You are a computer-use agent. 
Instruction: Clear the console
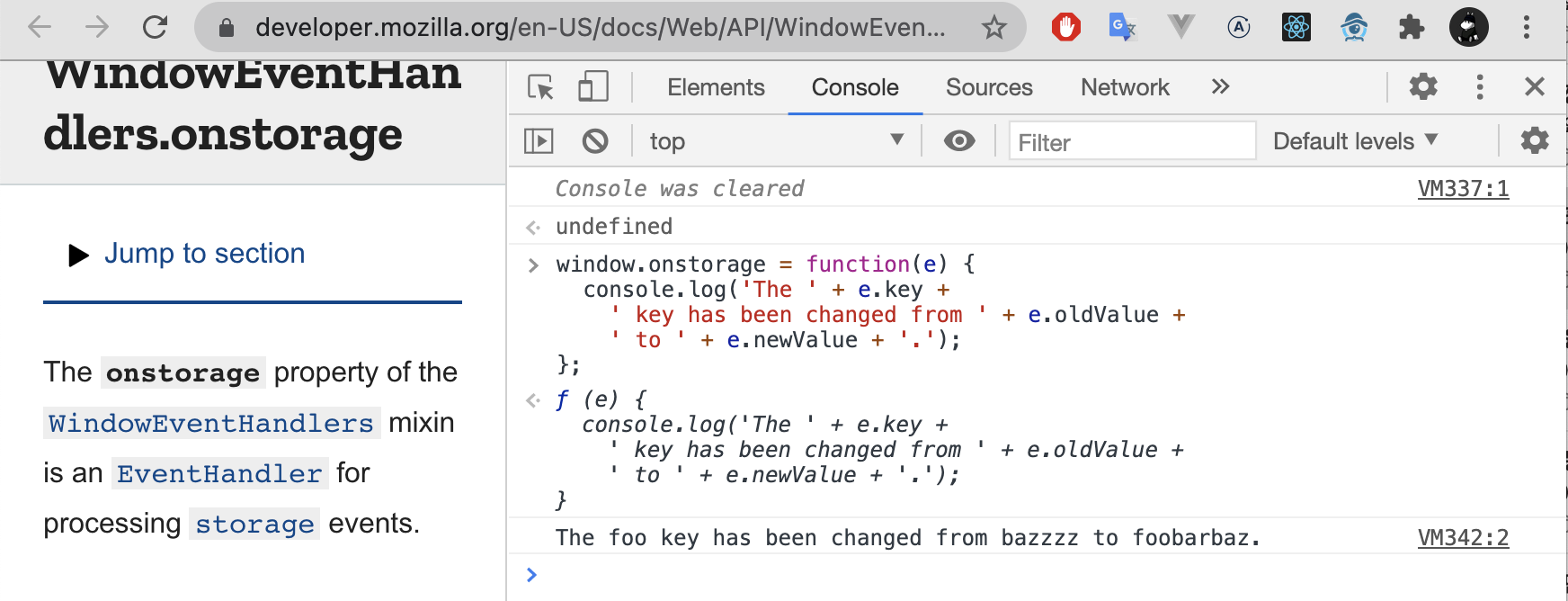(595, 141)
